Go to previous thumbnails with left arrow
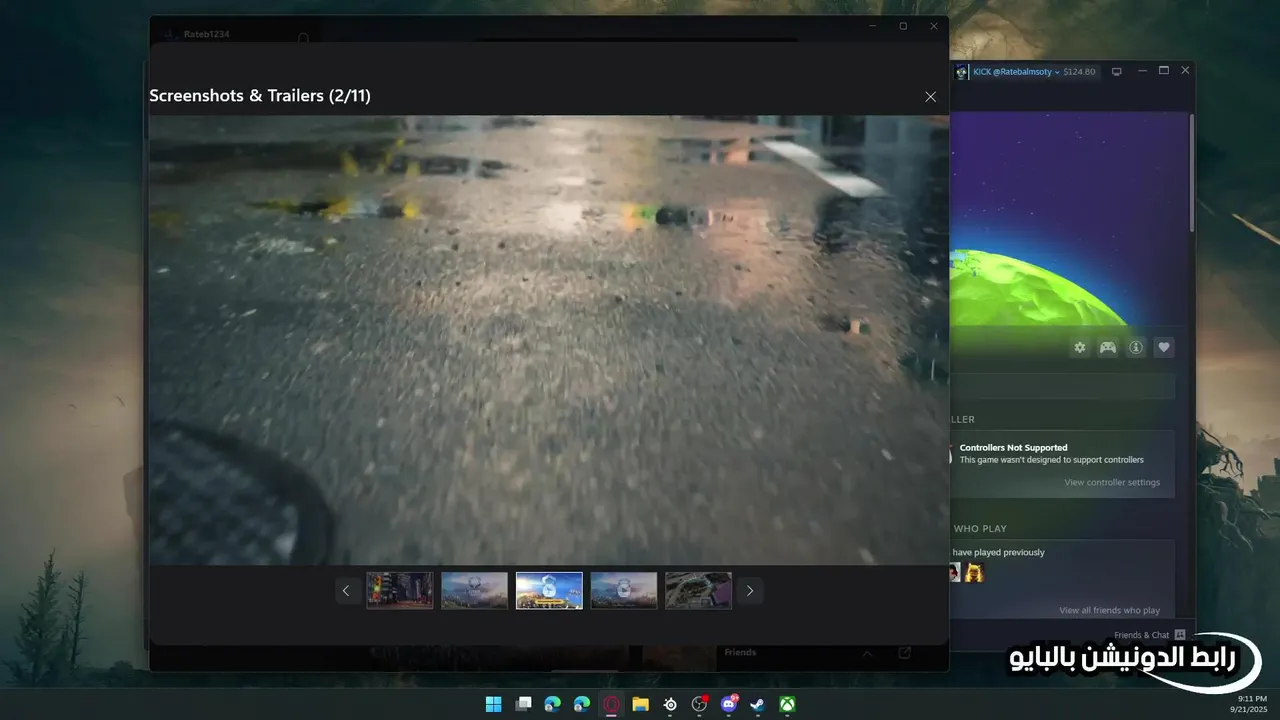The width and height of the screenshot is (1280, 720). (x=346, y=591)
